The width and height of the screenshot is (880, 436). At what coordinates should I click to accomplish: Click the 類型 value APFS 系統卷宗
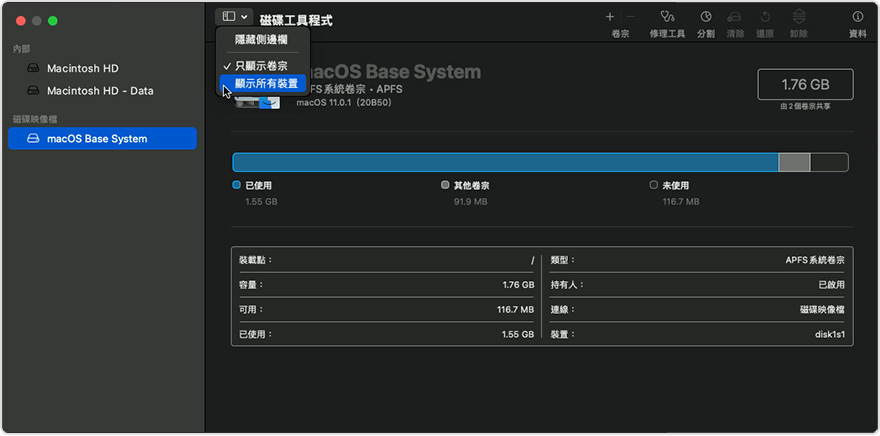815,260
